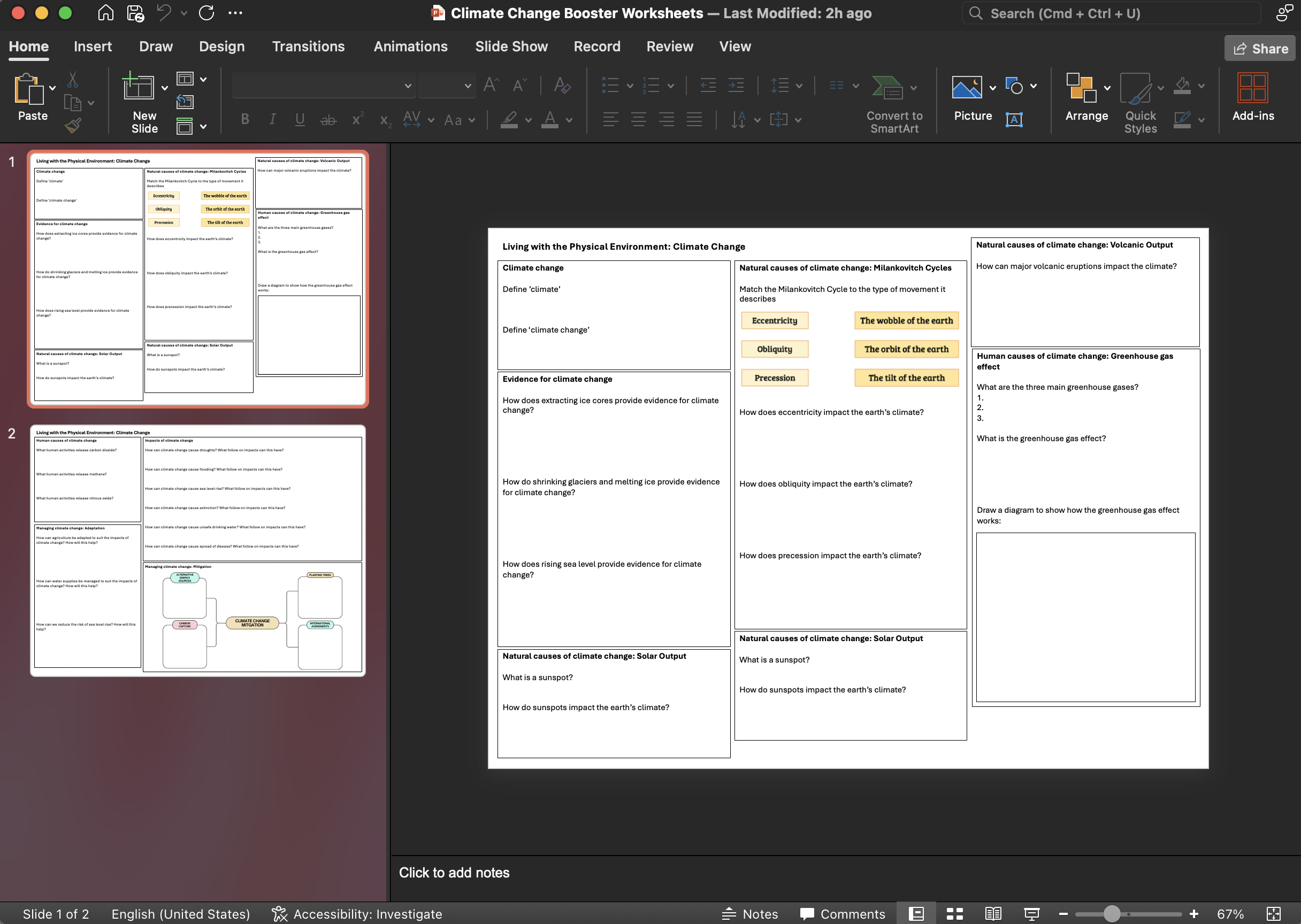
Task: Switch to the Design tab
Action: (221, 47)
